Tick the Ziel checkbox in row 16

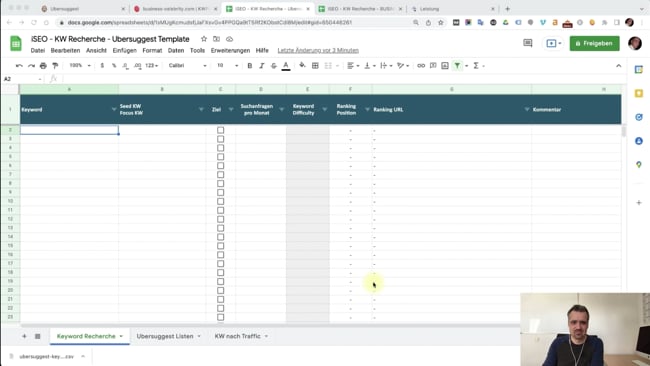pyautogui.click(x=221, y=255)
